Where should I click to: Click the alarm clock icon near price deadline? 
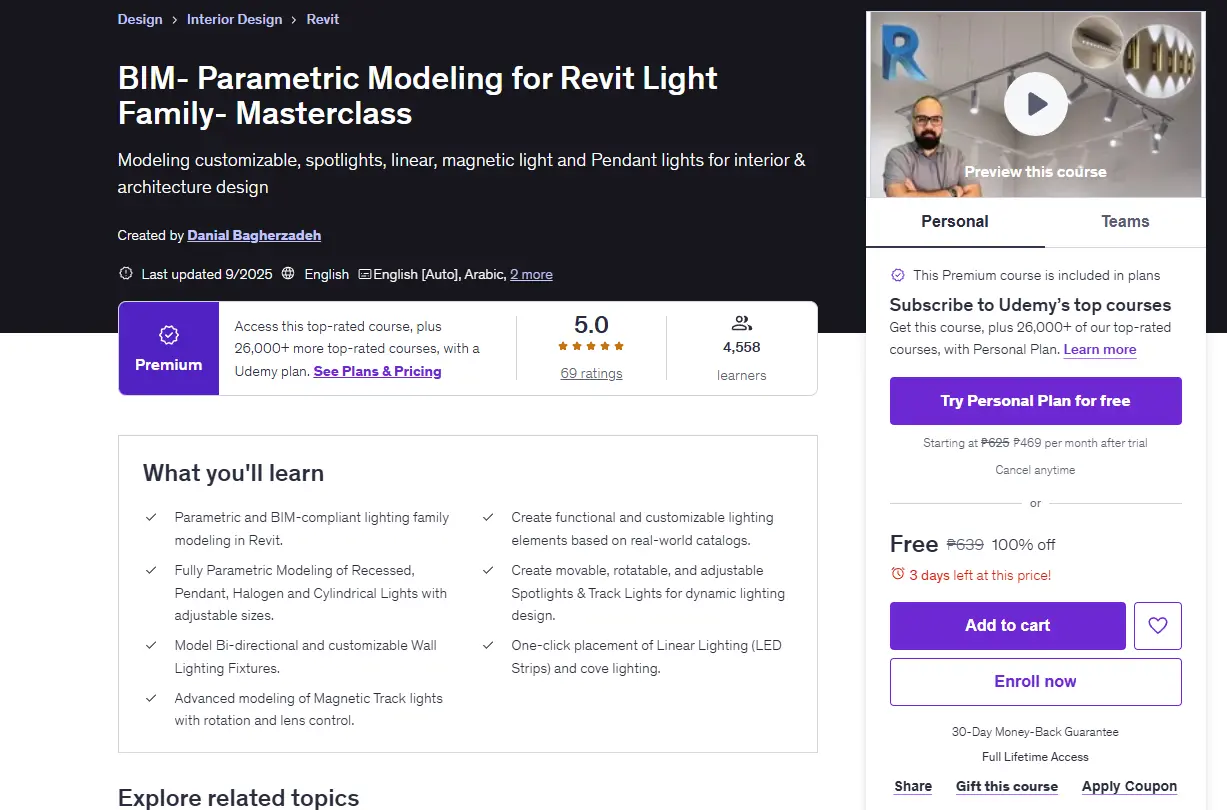[x=897, y=574]
